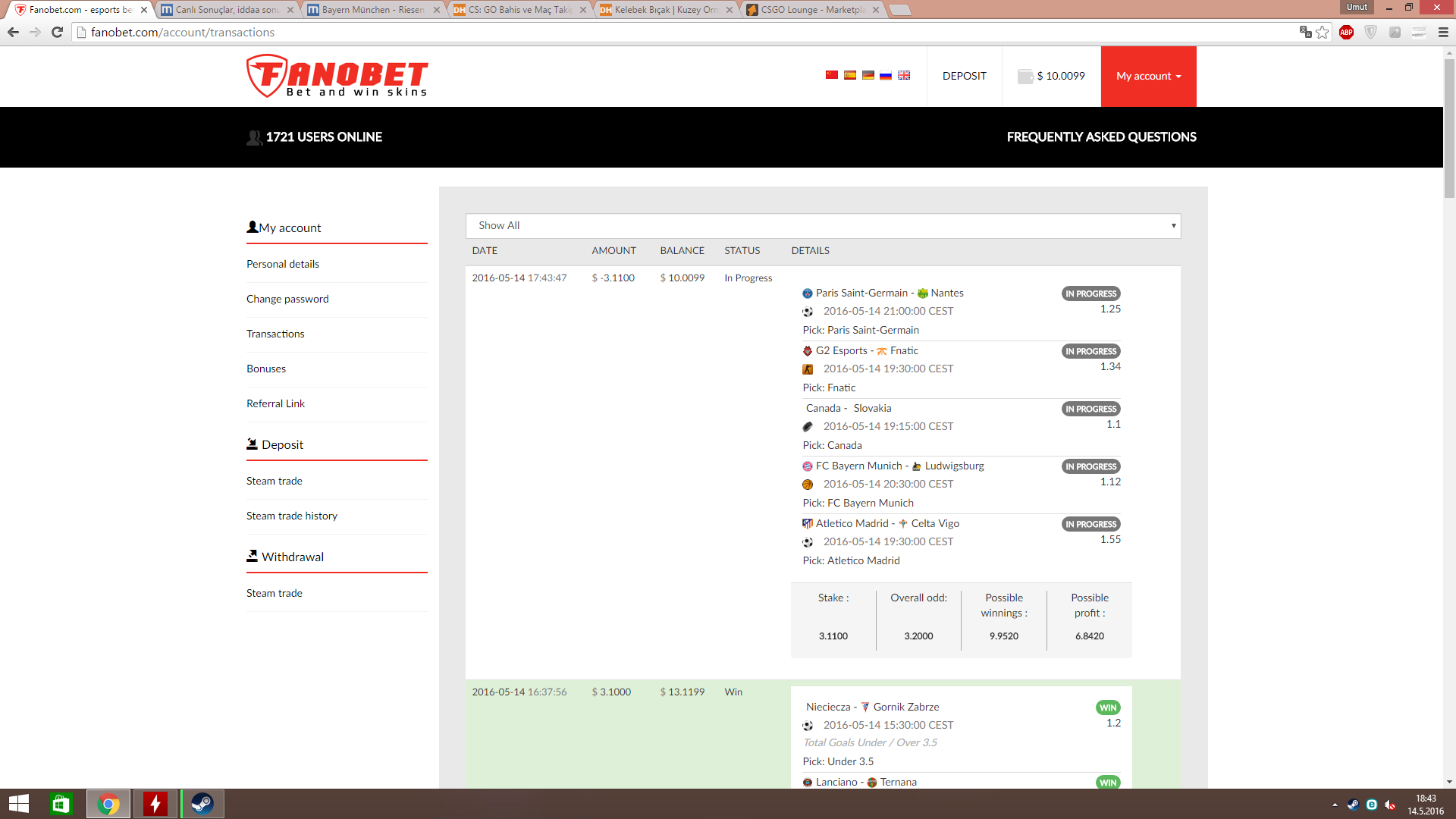
Task: Switch to the Canlı Sonuçlar tab
Action: (227, 10)
